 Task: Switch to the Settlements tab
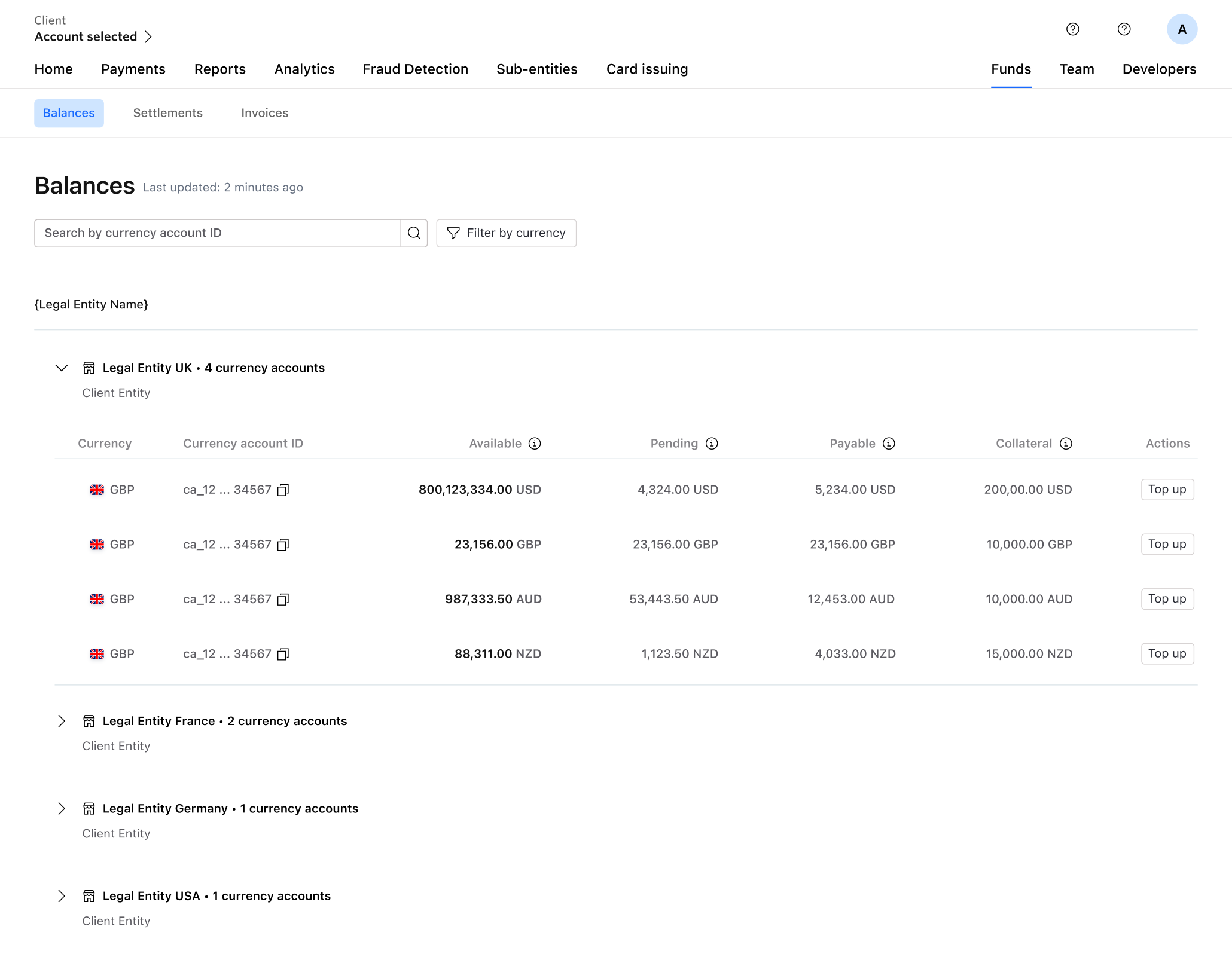[168, 113]
